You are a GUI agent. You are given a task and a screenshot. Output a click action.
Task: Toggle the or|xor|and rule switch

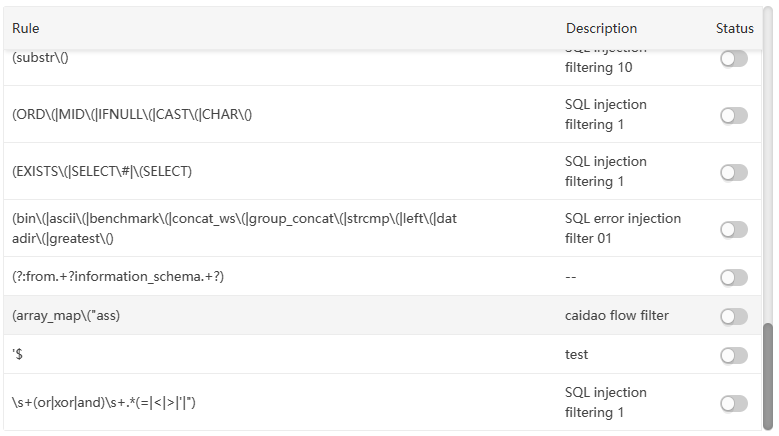click(733, 403)
